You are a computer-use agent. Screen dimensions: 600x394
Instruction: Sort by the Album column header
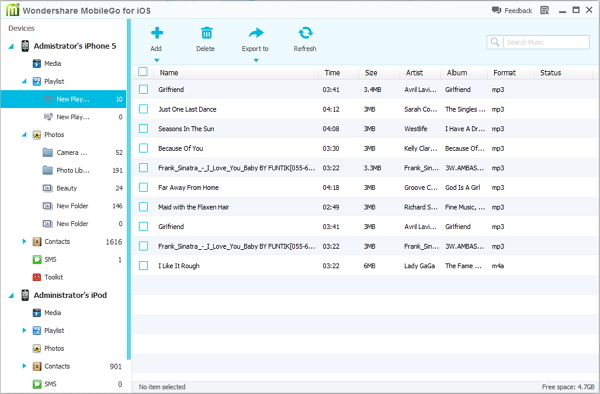click(x=457, y=73)
